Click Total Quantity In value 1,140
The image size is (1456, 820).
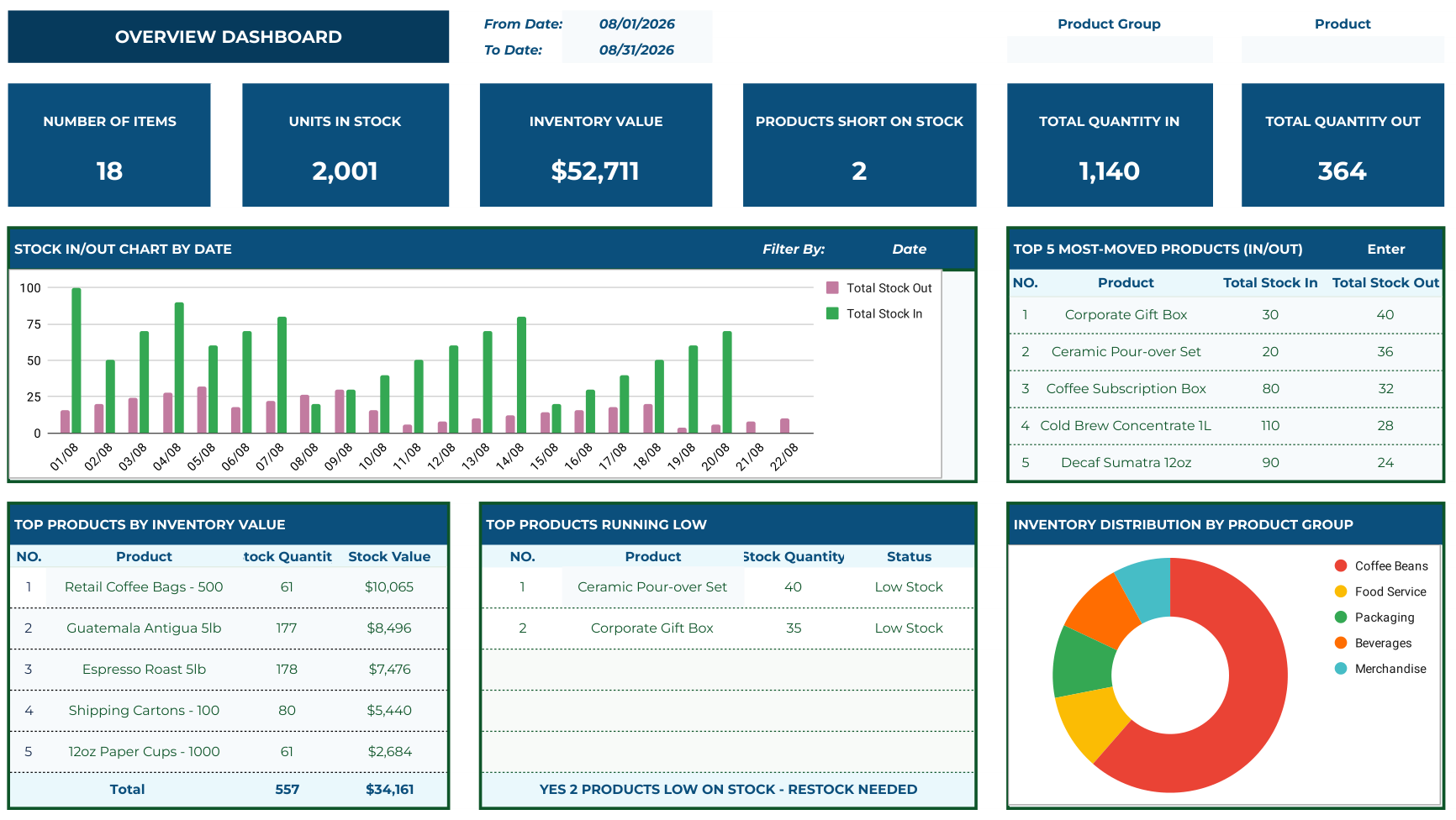(x=1109, y=171)
